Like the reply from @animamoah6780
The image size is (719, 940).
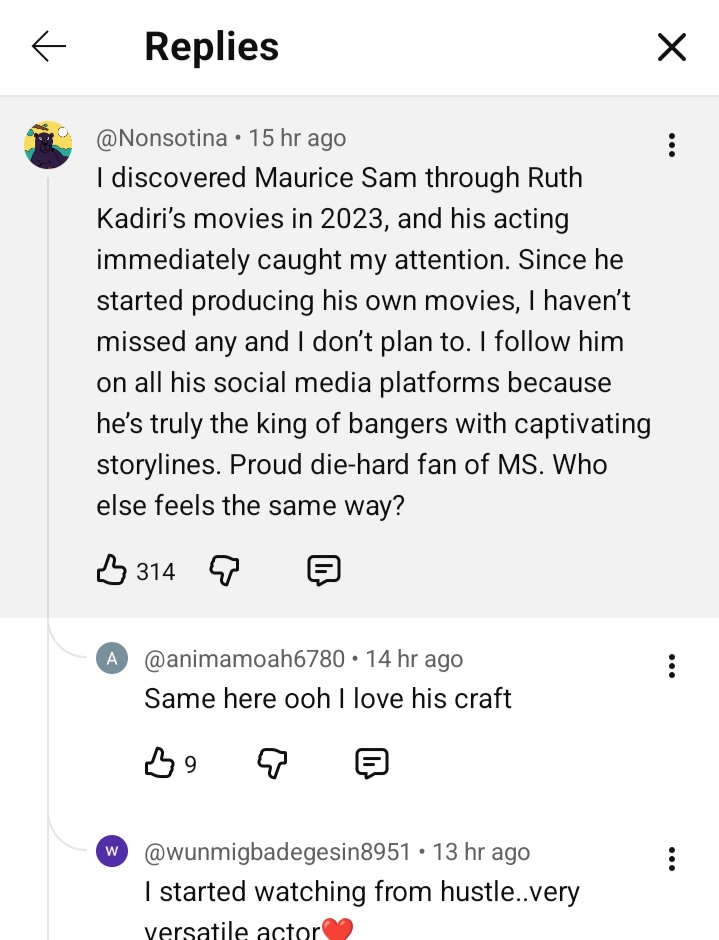(x=160, y=763)
